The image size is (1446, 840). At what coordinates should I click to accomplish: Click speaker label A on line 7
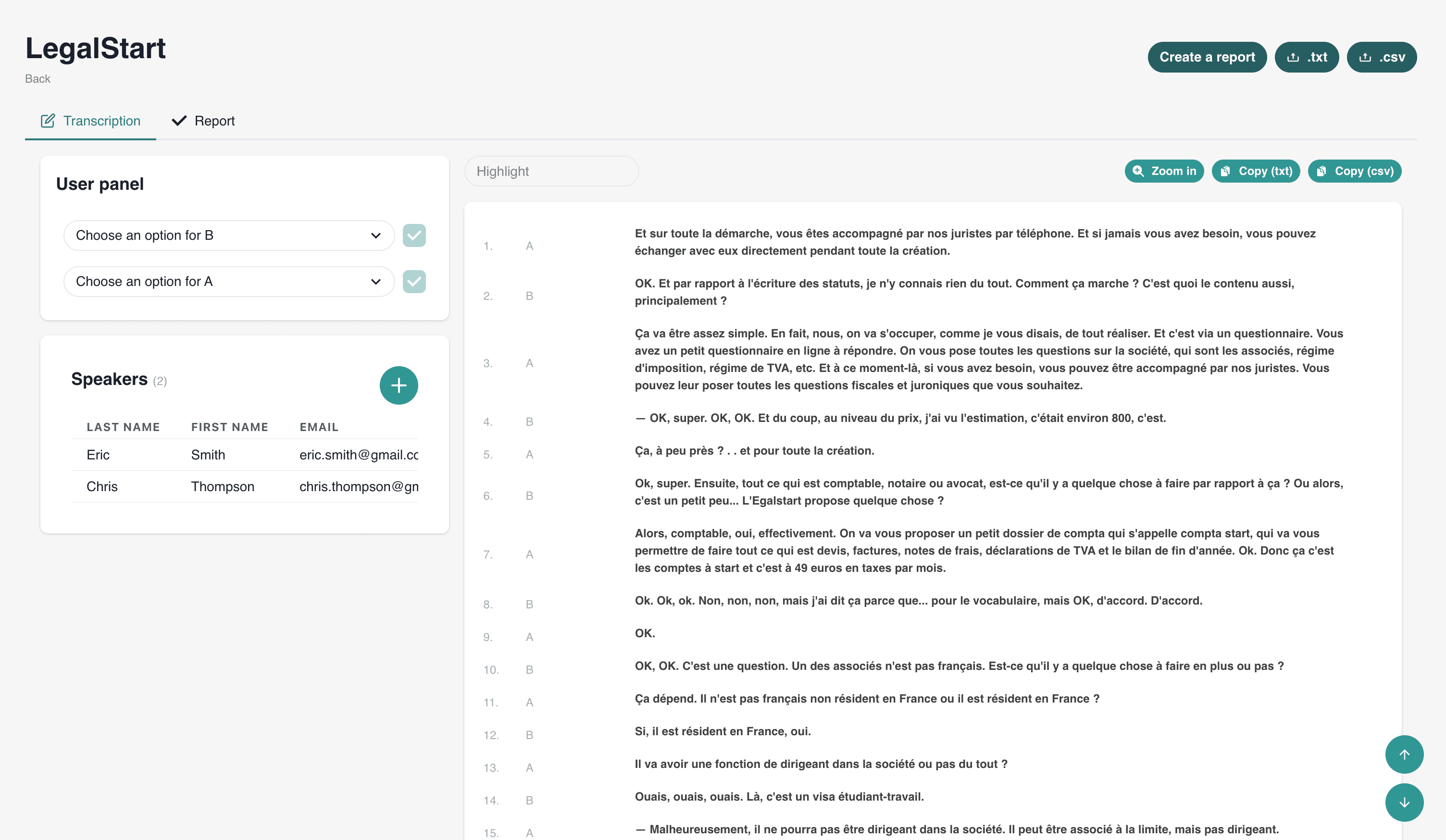click(529, 555)
